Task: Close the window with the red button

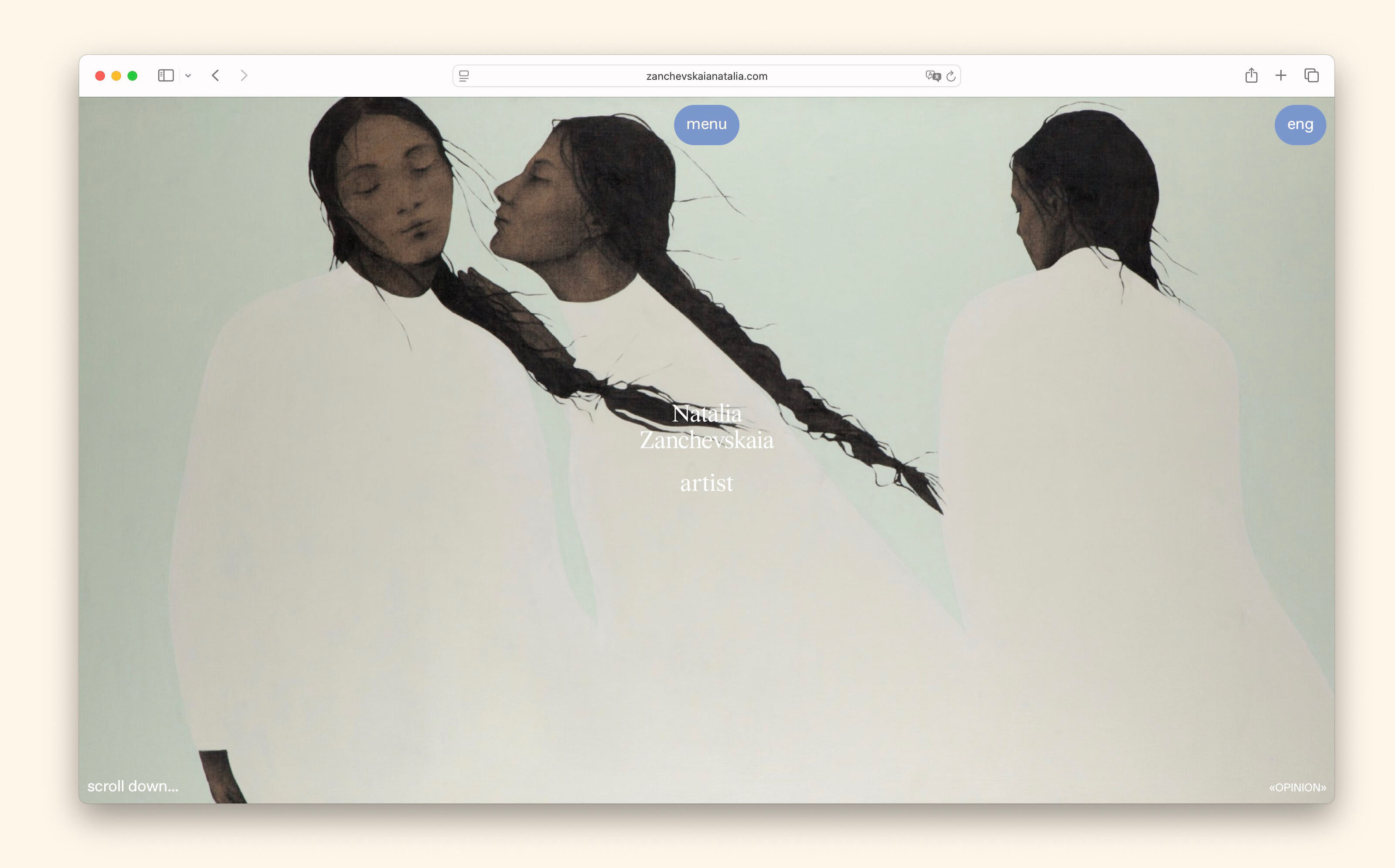Action: tap(100, 76)
